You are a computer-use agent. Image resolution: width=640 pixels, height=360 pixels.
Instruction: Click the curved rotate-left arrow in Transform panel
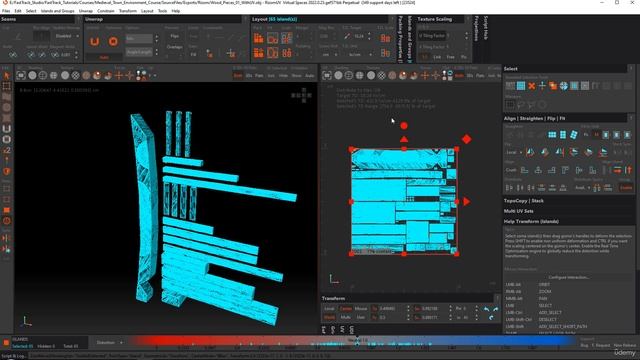coord(486,309)
